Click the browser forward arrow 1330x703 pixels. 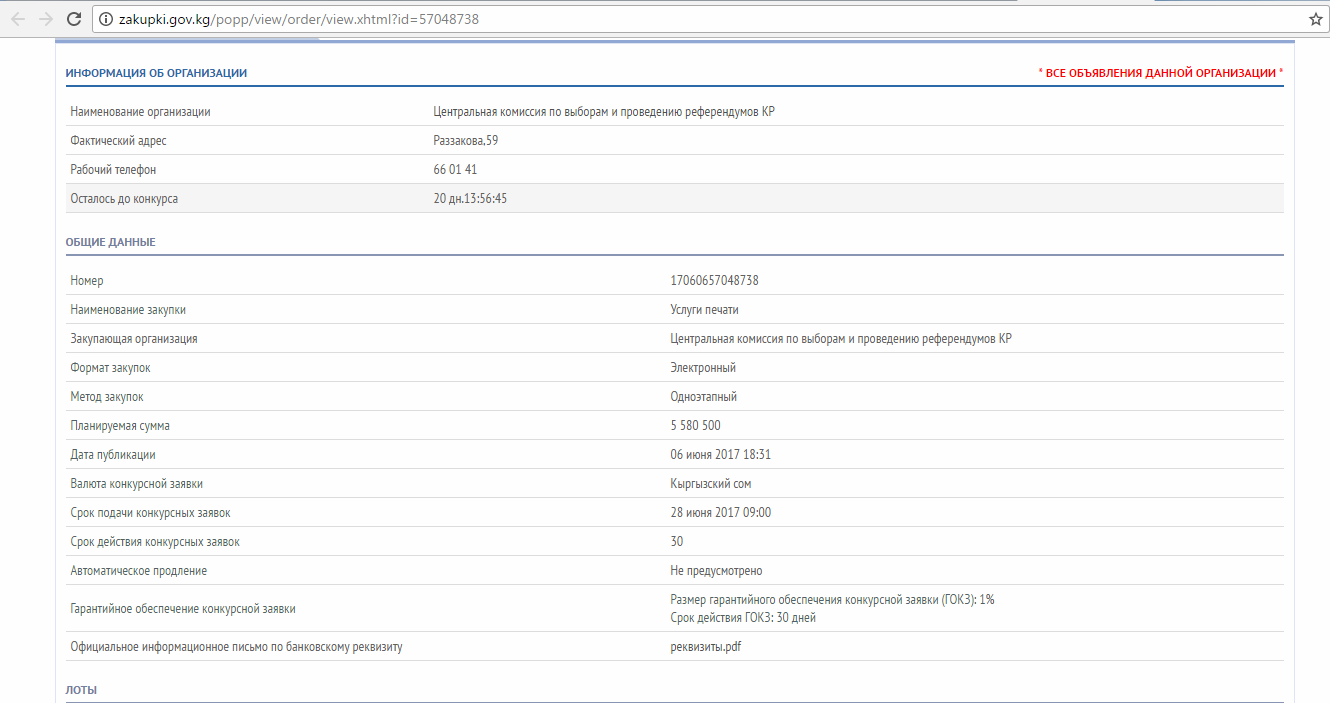[45, 19]
